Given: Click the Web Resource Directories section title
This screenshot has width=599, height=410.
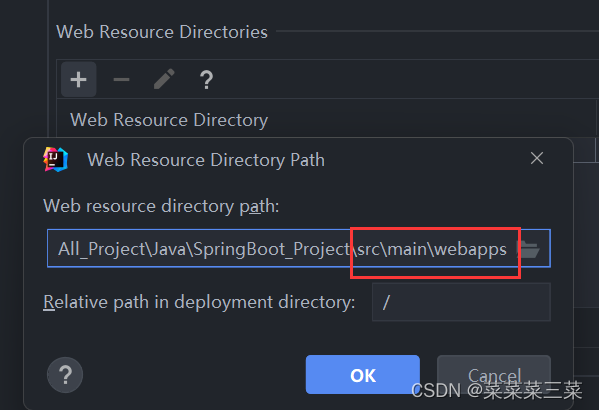Looking at the screenshot, I should click(x=162, y=32).
